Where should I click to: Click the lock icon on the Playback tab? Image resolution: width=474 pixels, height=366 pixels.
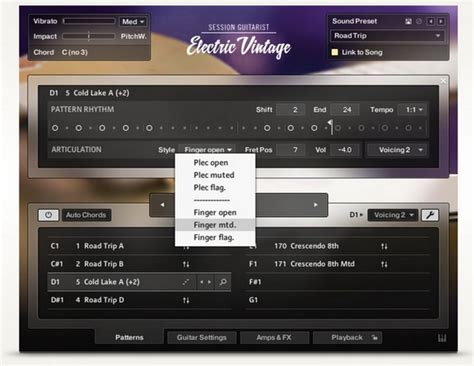click(375, 338)
